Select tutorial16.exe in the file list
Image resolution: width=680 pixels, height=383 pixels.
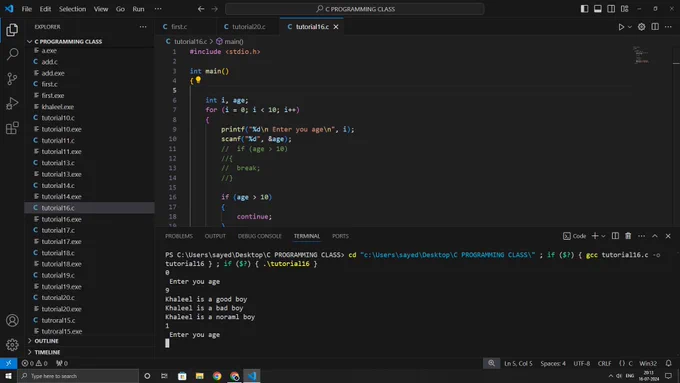(62, 219)
